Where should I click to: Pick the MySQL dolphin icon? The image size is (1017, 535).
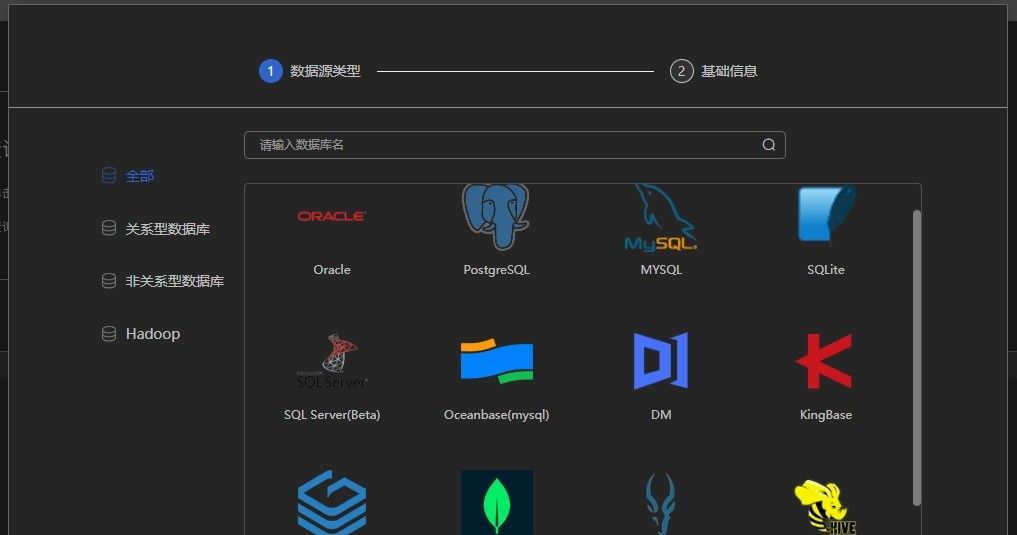pyautogui.click(x=661, y=218)
